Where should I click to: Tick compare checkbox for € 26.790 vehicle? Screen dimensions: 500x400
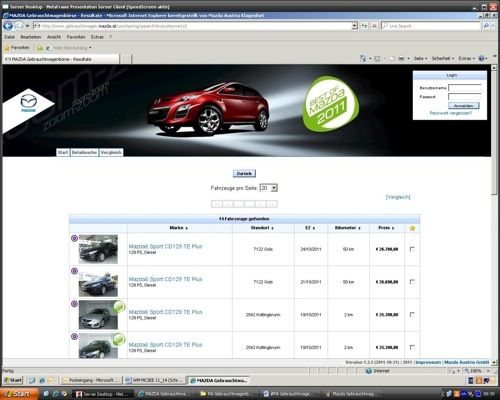412,249
